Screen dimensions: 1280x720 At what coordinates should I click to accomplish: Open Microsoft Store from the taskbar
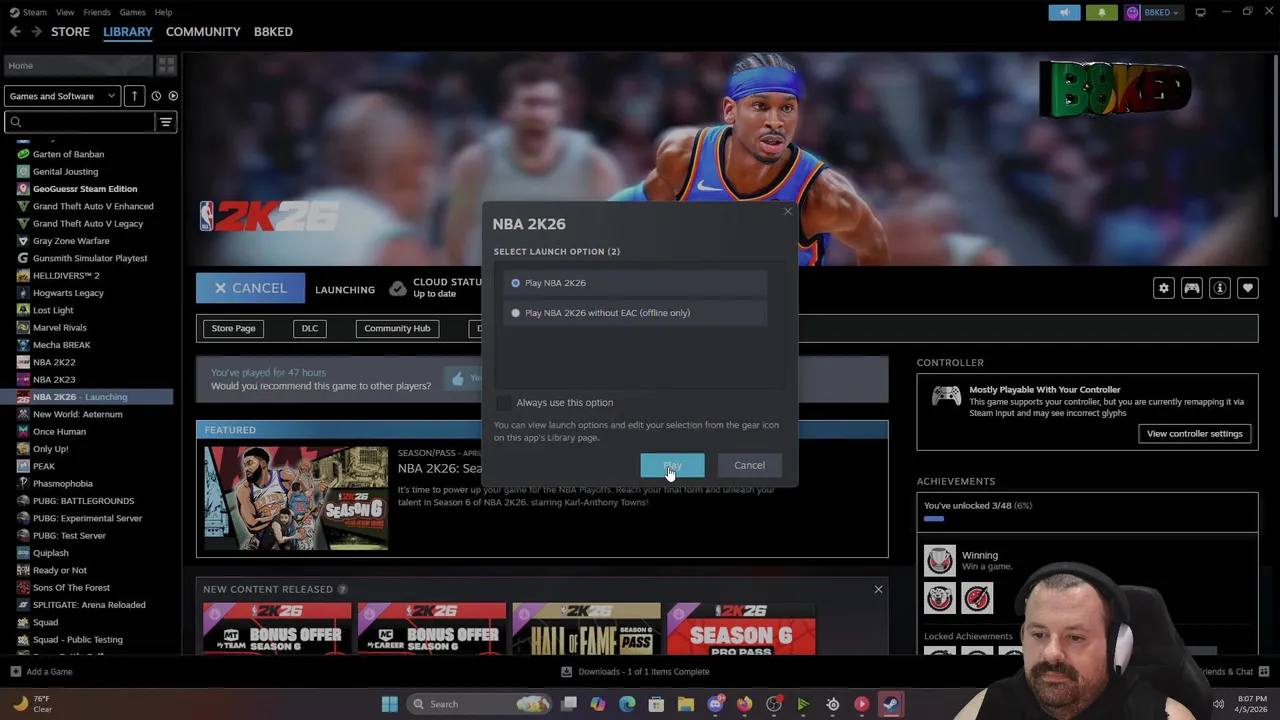[x=656, y=704]
